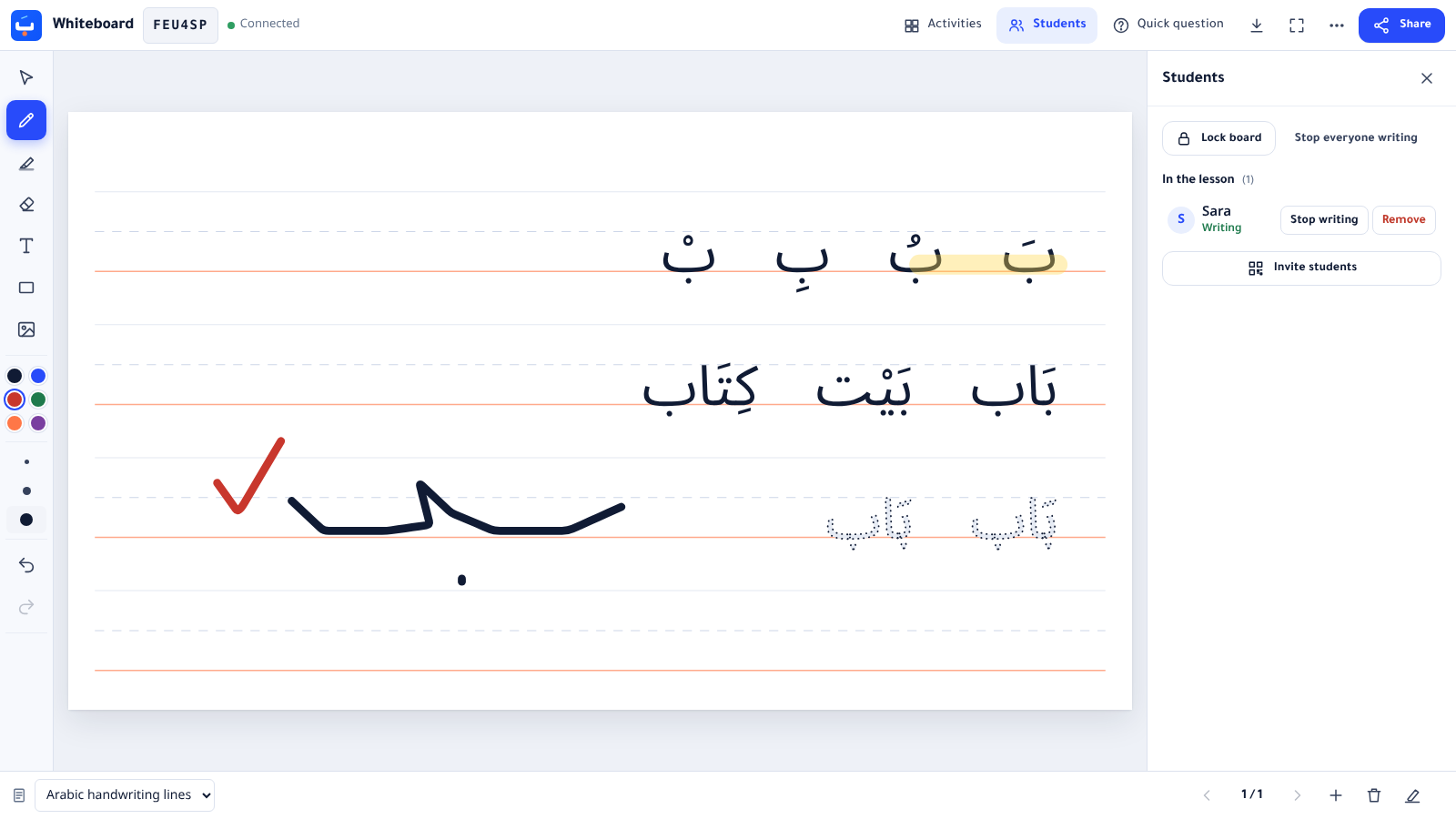Toggle the Students panel tab
This screenshot has width=1456, height=819.
coord(1047,25)
